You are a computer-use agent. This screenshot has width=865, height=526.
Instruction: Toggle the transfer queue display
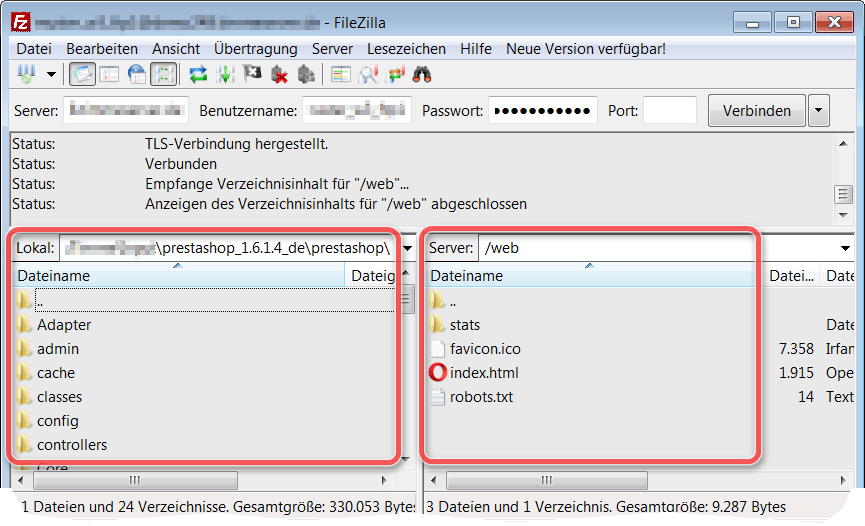[x=163, y=74]
